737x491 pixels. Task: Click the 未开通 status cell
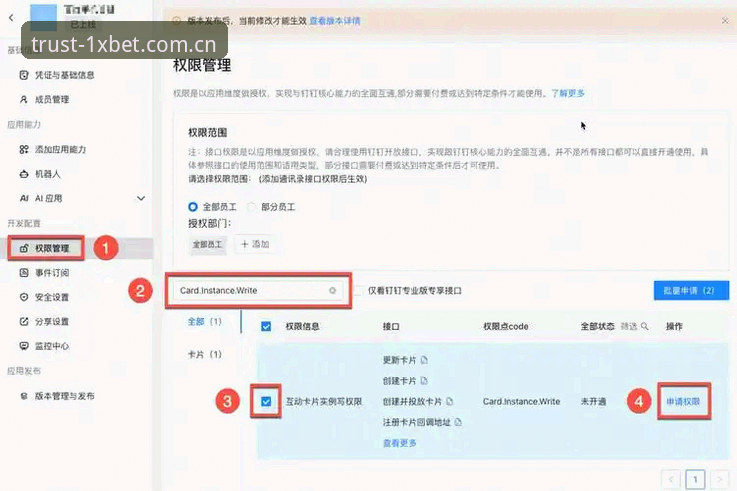[593, 401]
